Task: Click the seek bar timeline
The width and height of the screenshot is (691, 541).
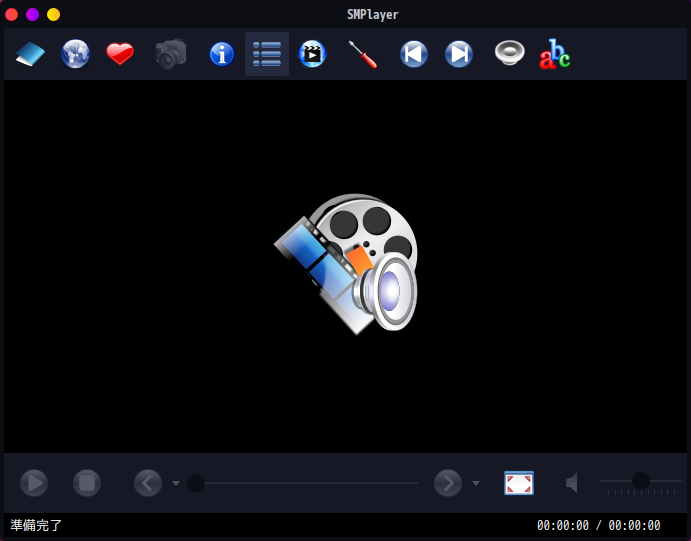Action: pos(303,483)
